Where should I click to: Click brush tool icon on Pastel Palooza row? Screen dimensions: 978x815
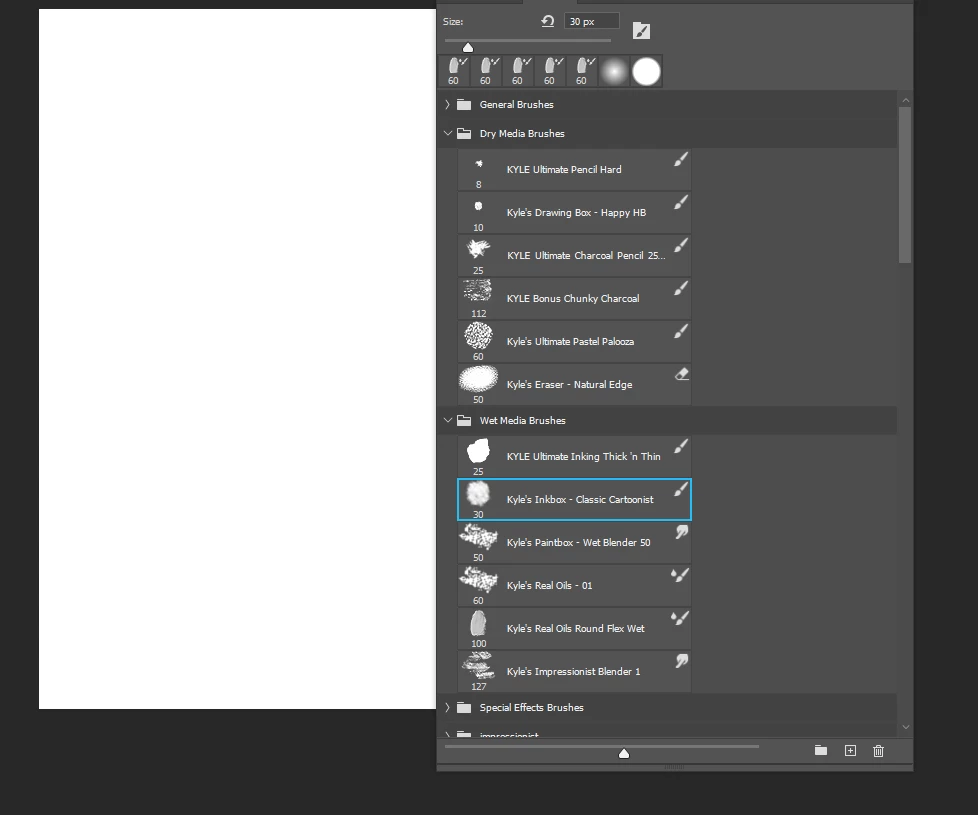coord(681,331)
